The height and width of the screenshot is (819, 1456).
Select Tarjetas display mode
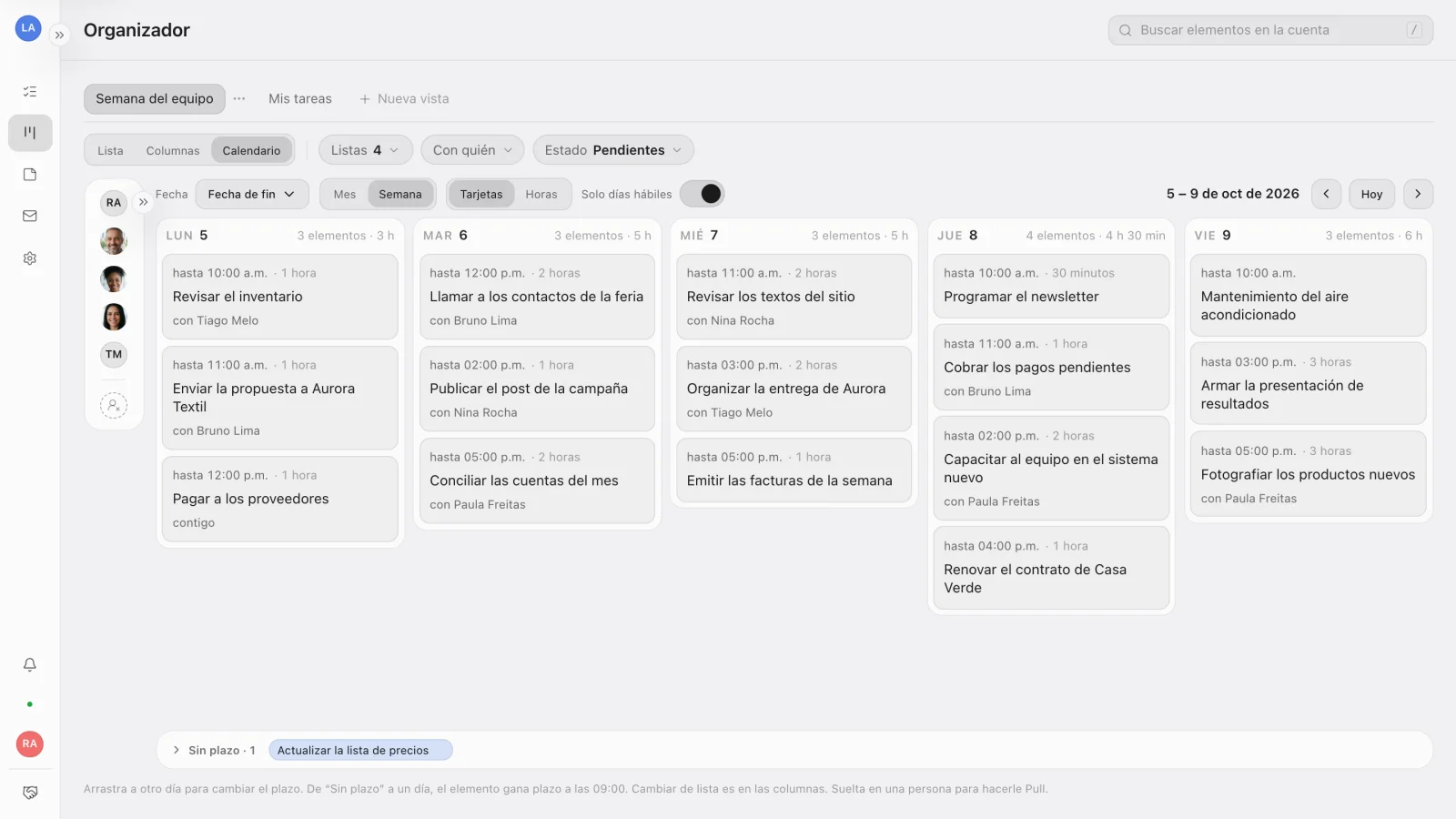481,194
